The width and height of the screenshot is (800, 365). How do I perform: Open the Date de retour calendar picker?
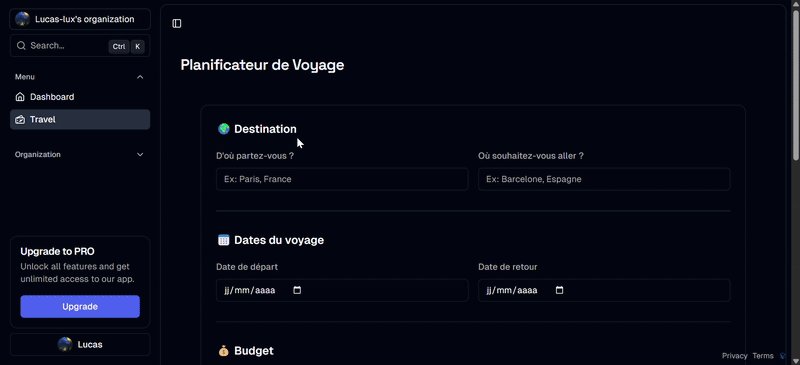click(559, 290)
